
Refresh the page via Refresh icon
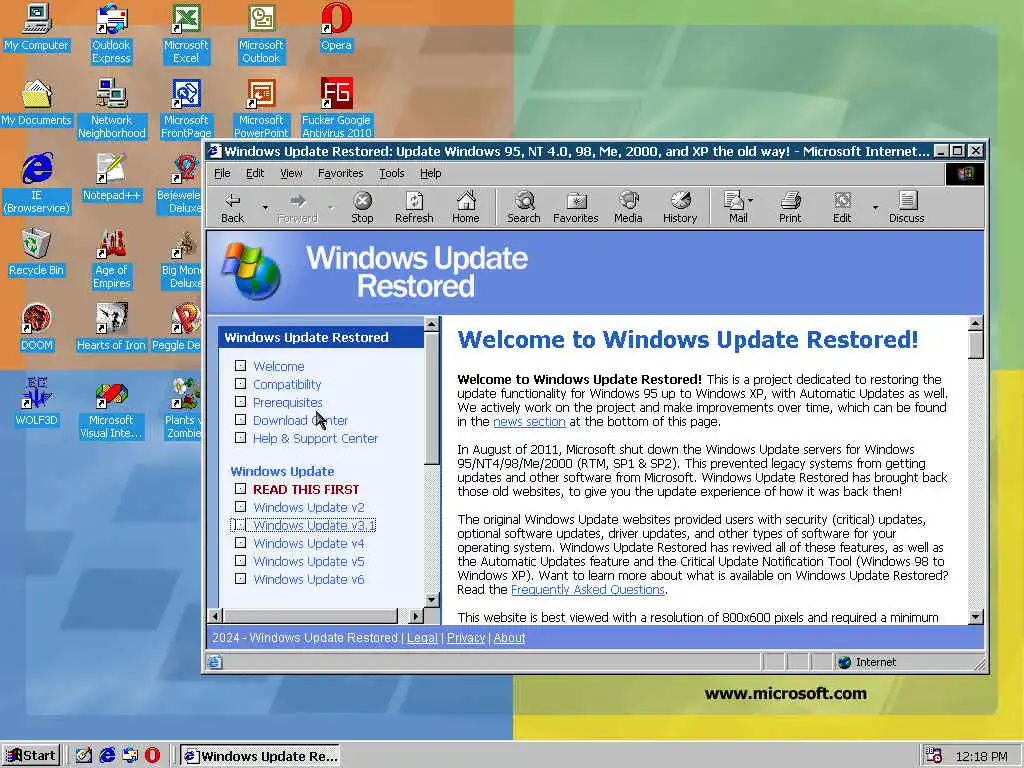point(414,207)
